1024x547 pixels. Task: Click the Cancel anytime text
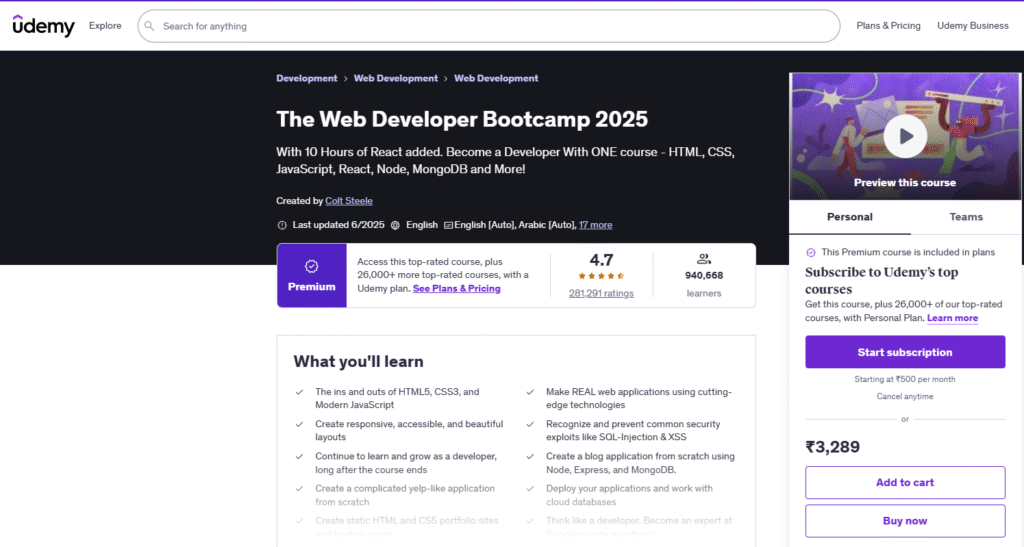pyautogui.click(x=904, y=397)
